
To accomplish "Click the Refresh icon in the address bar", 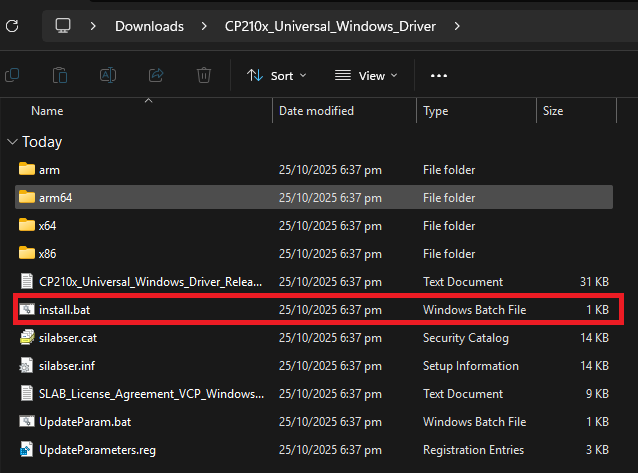I will [x=12, y=26].
